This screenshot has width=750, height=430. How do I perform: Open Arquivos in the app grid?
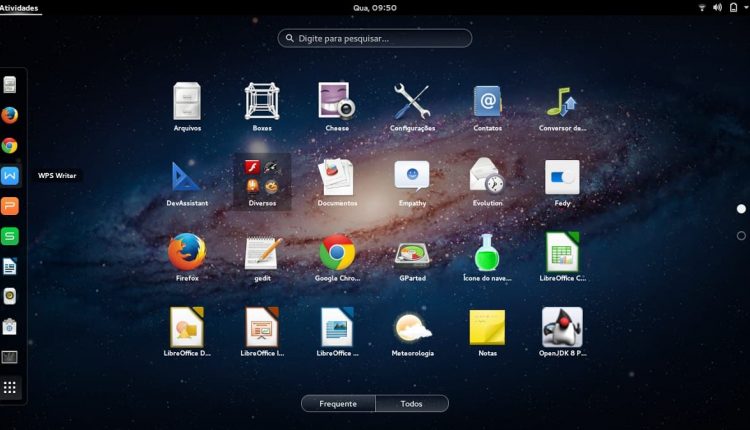tap(187, 101)
